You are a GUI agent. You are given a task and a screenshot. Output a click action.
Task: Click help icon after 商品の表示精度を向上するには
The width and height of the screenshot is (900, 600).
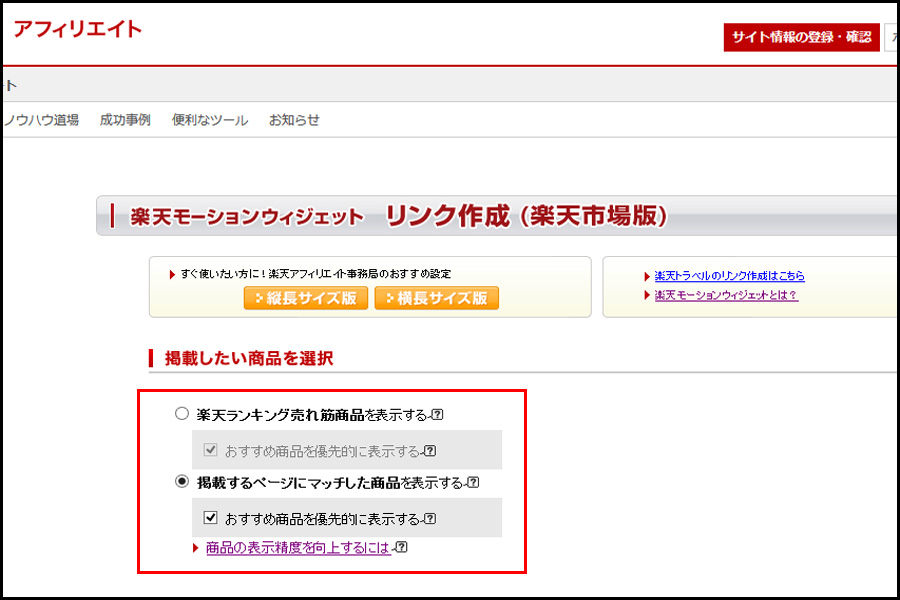[402, 547]
